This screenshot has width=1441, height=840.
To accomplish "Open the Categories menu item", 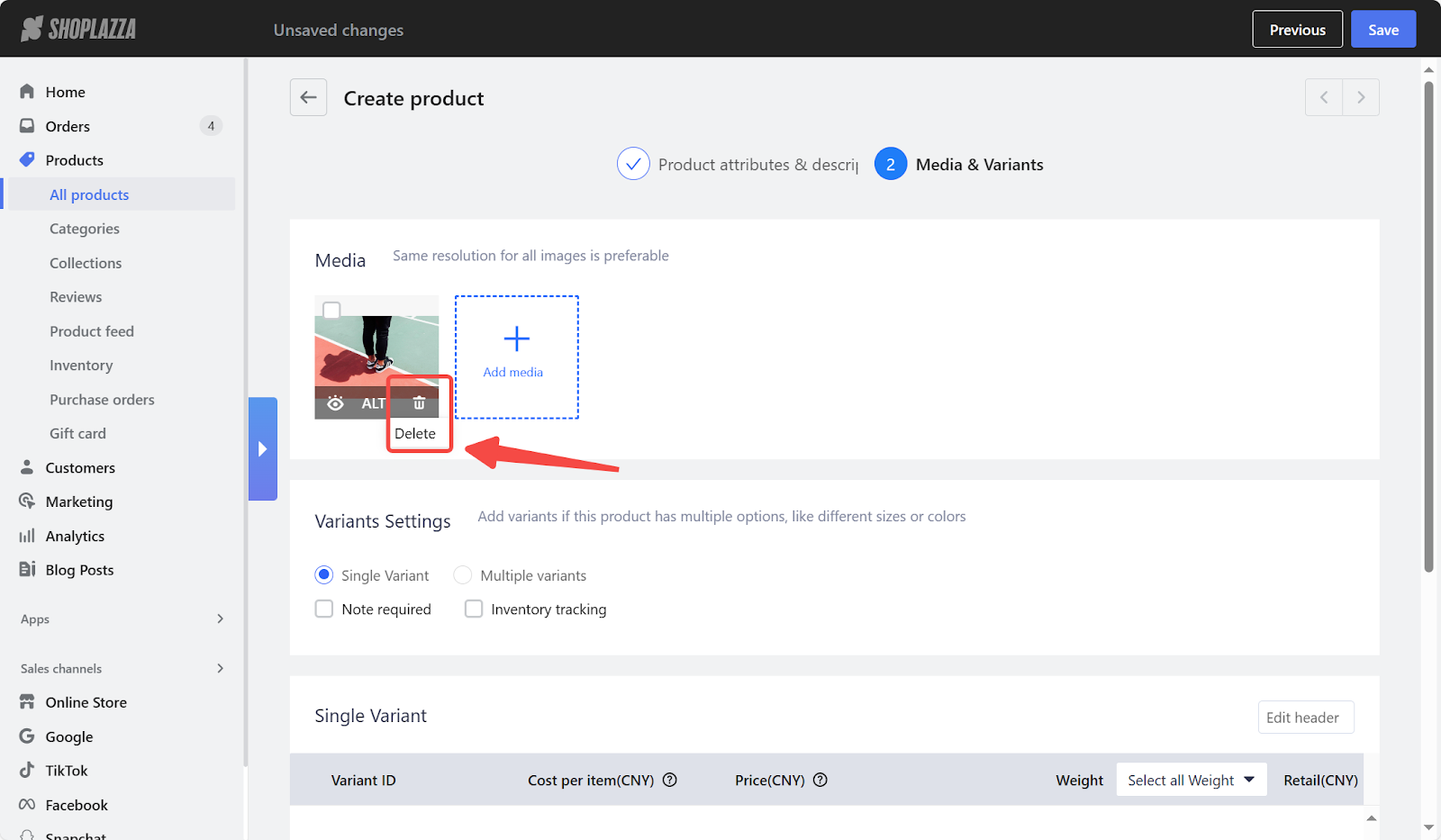I will tap(85, 229).
